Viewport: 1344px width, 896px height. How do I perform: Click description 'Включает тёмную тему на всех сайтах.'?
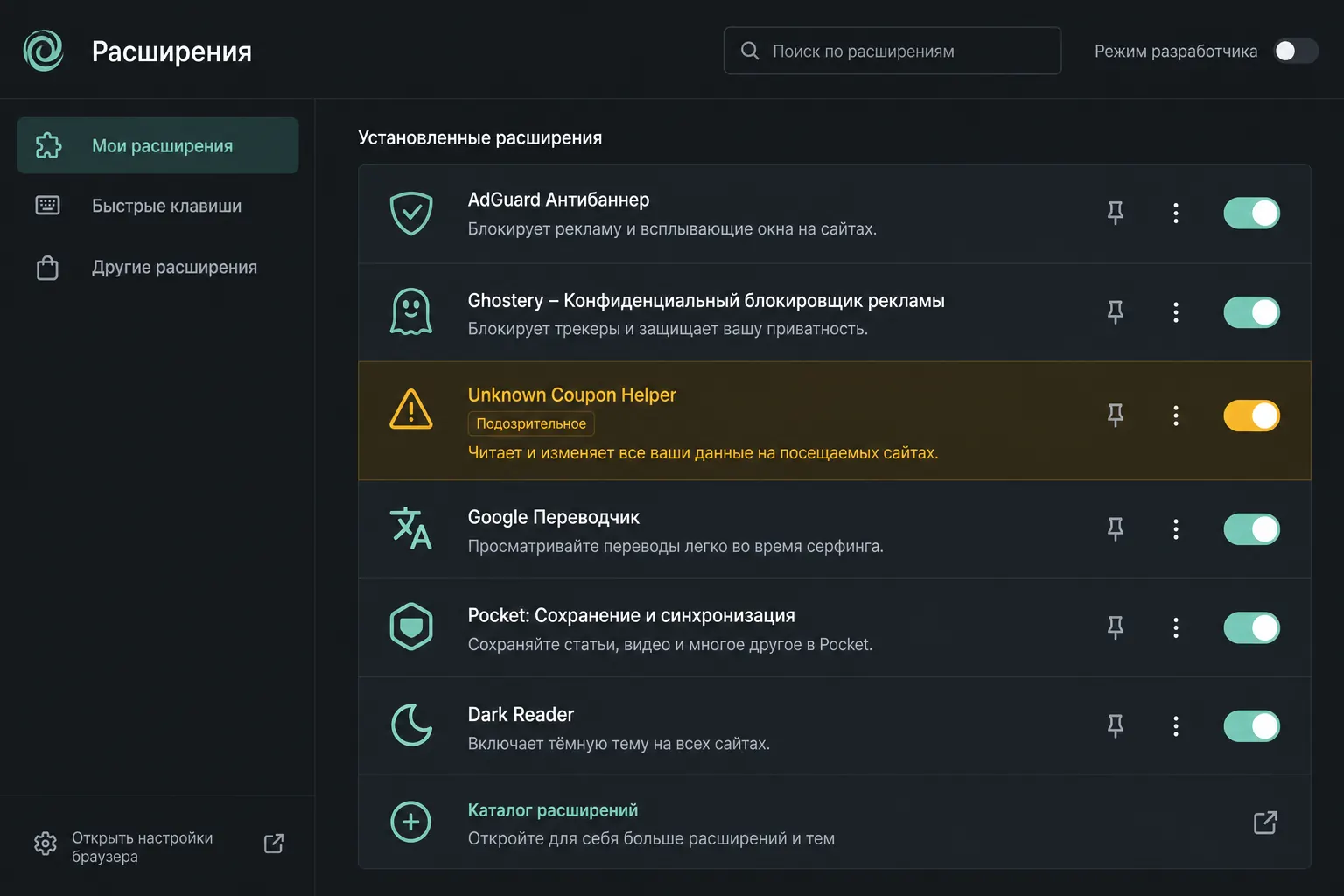(x=619, y=744)
